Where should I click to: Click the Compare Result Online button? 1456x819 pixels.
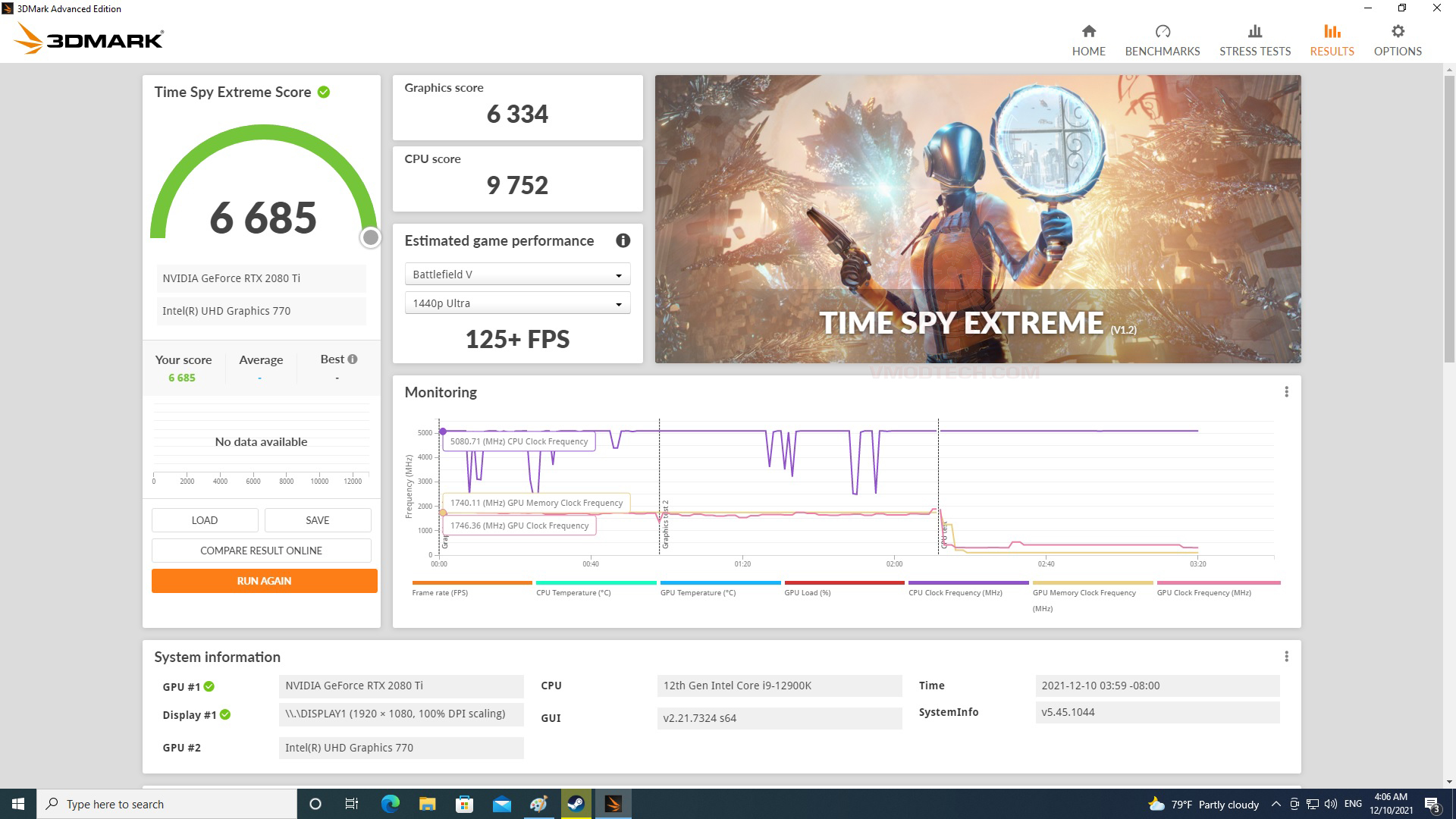point(261,551)
